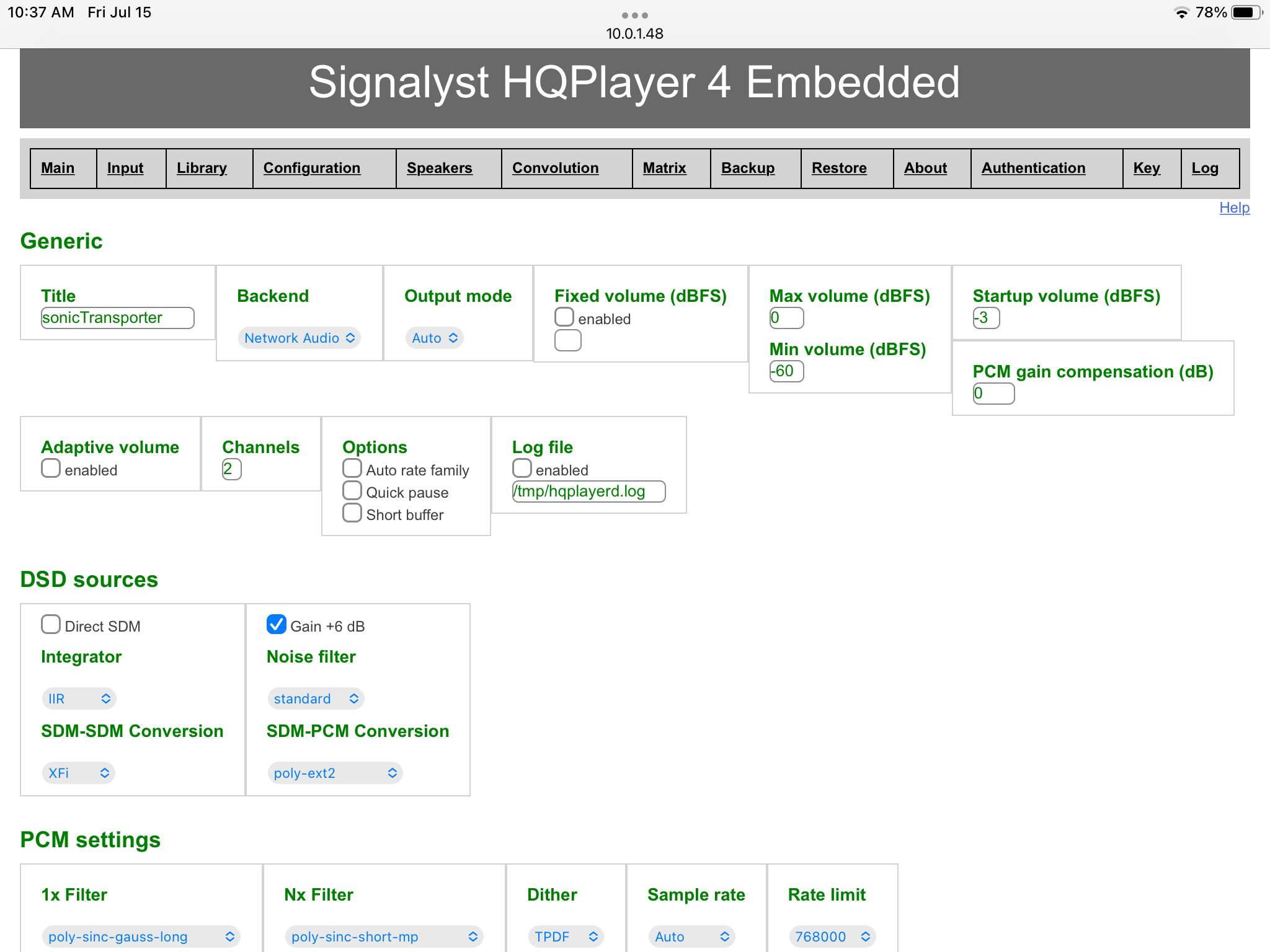
Task: Open the Rate limit 768000 dropdown
Action: tap(833, 937)
